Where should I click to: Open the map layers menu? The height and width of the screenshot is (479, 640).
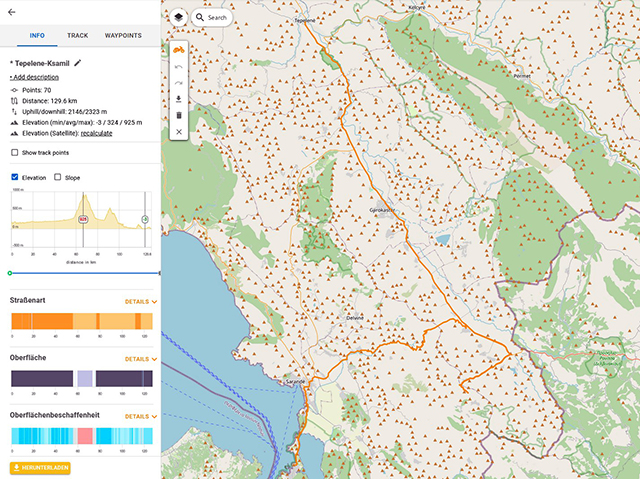click(x=178, y=17)
